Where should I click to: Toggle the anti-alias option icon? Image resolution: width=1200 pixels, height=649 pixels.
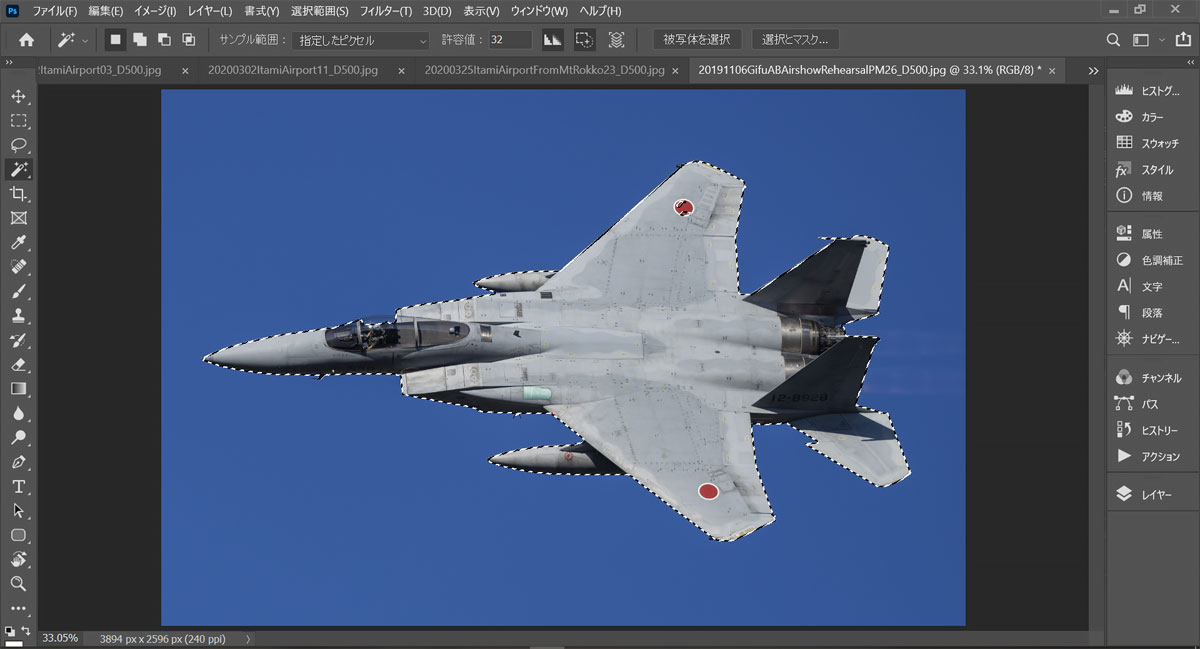[552, 40]
